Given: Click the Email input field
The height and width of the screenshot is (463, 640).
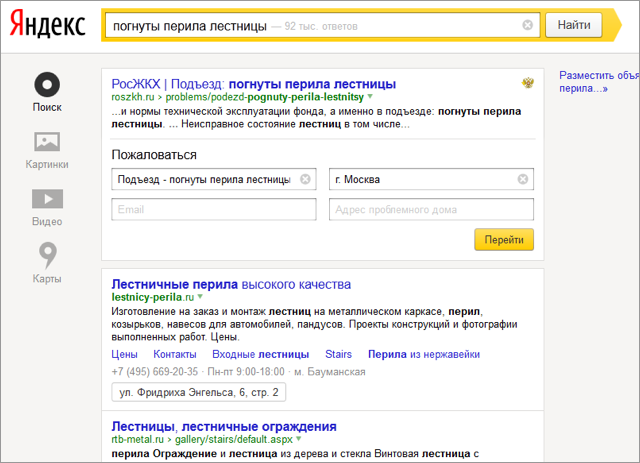Looking at the screenshot, I should (x=214, y=210).
